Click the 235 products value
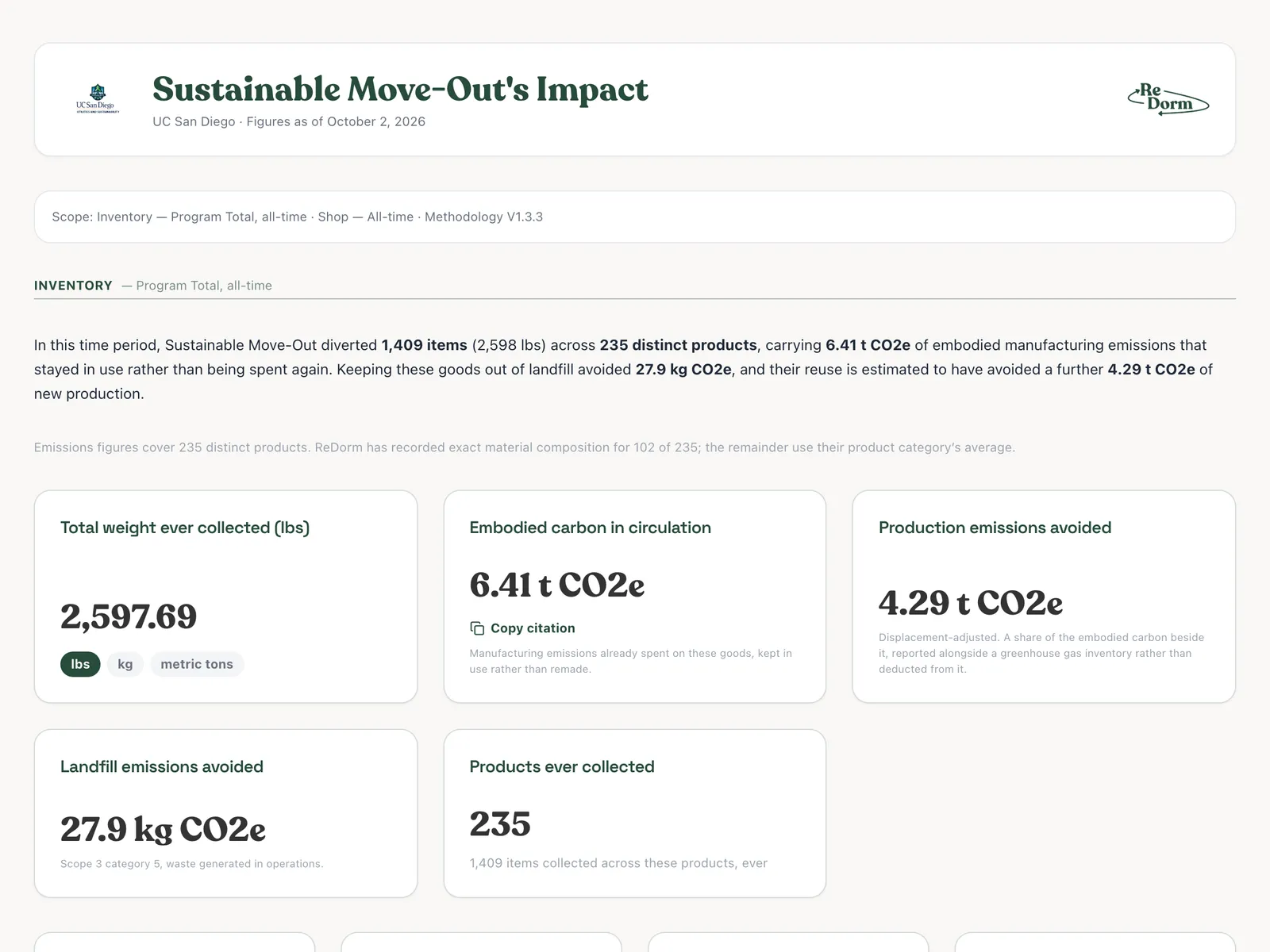This screenshot has width=1270, height=952. point(500,823)
